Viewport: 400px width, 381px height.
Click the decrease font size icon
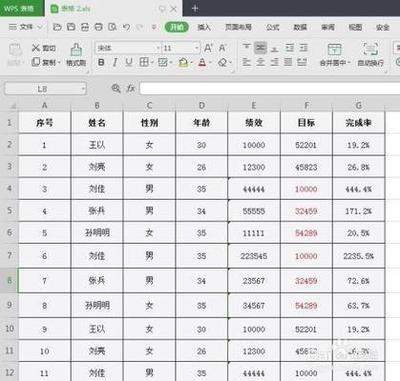[222, 48]
